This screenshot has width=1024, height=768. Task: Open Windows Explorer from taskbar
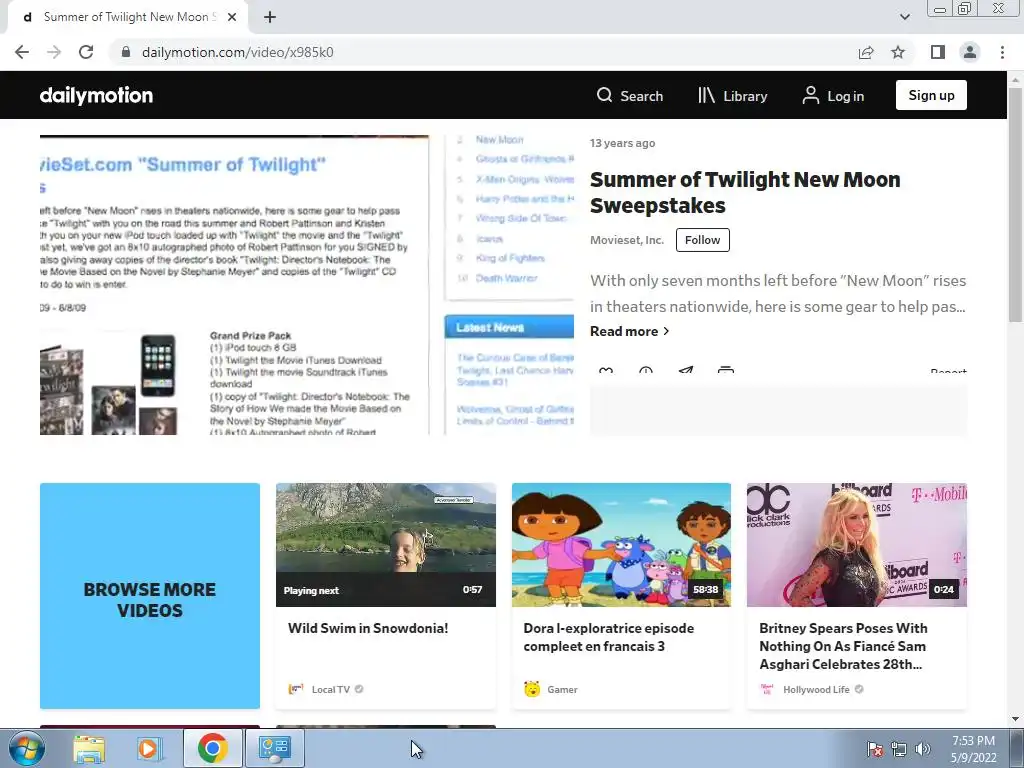pos(89,748)
